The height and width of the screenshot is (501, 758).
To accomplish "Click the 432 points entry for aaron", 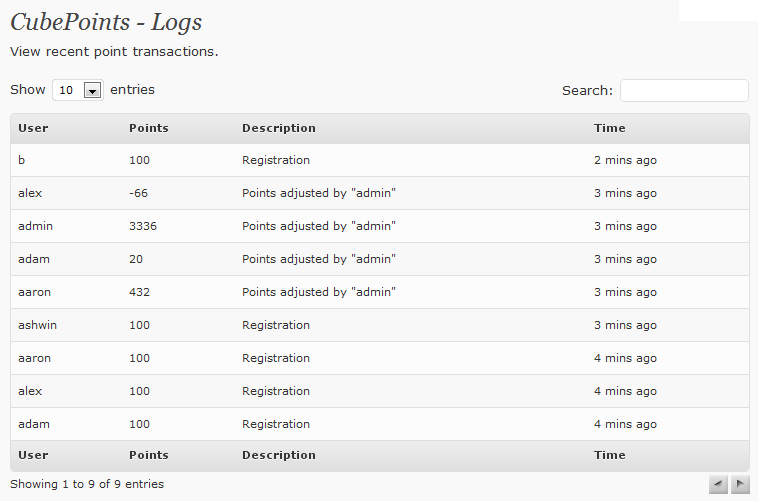I will (140, 292).
